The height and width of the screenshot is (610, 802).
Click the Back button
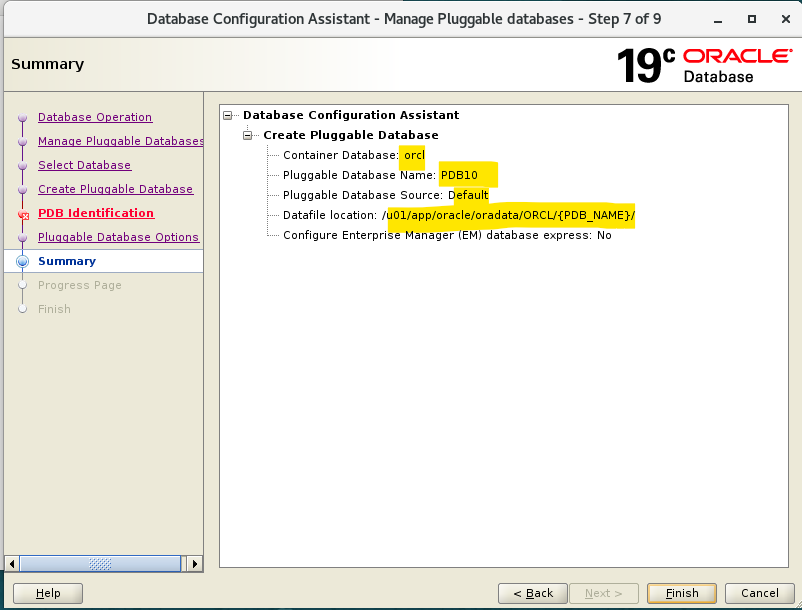pyautogui.click(x=533, y=593)
